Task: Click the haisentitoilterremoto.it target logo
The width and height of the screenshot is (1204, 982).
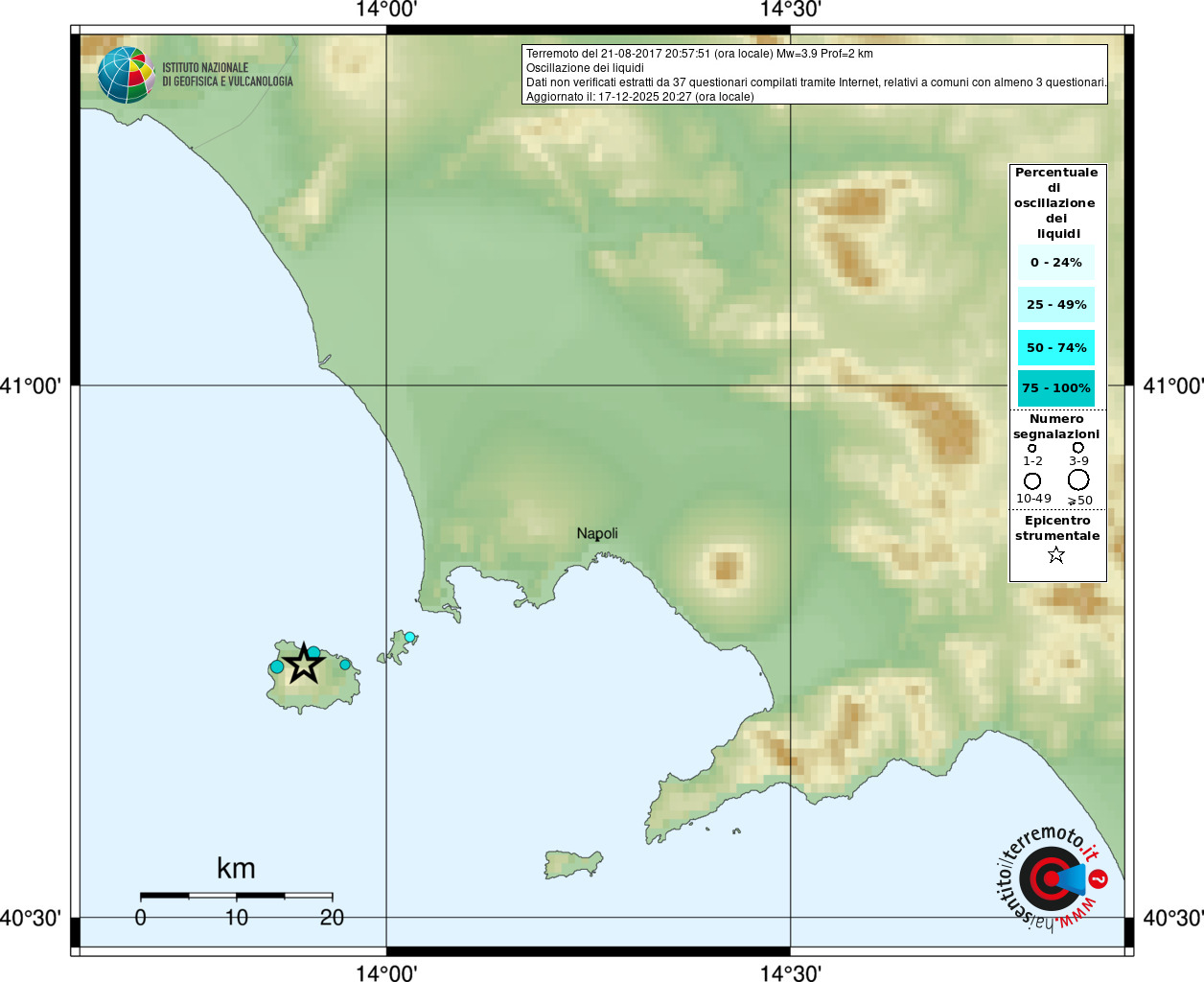Action: (1051, 878)
